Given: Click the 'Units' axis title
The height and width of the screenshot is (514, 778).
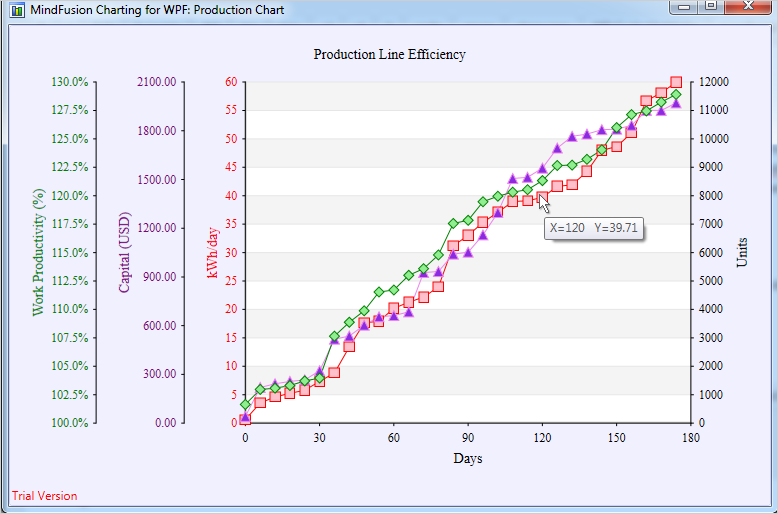Looking at the screenshot, I should (742, 252).
